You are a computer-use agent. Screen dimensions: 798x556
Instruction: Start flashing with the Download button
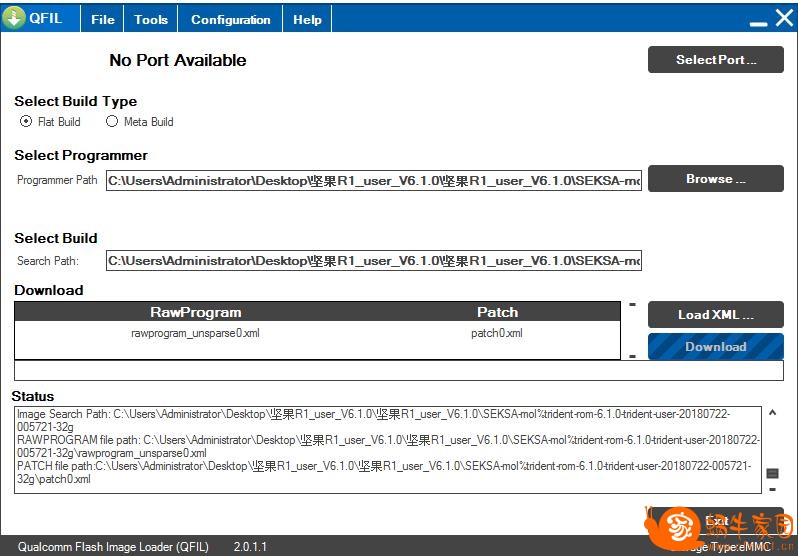click(x=716, y=347)
